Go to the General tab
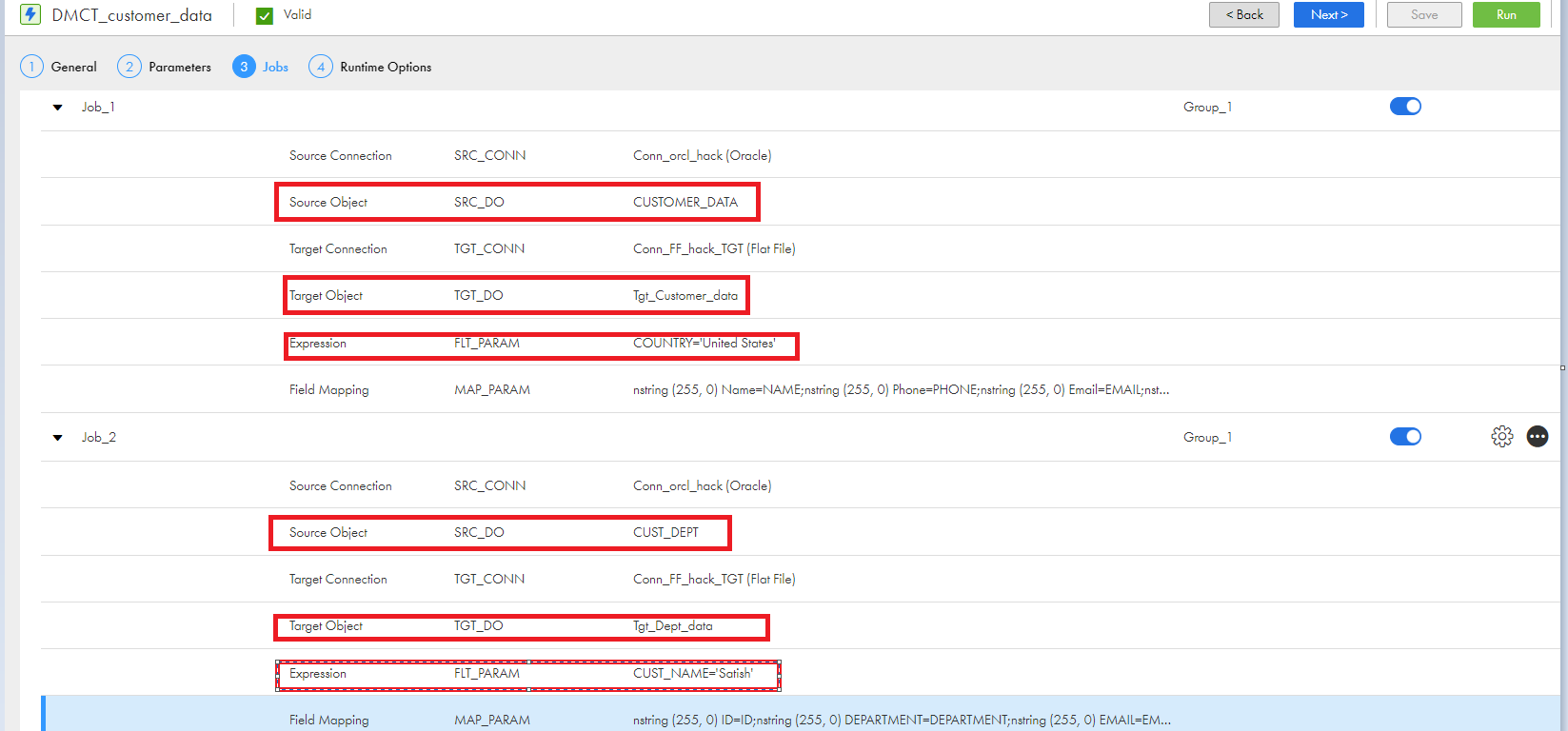Screen dimensions: 1568x731 pyautogui.click(x=73, y=67)
